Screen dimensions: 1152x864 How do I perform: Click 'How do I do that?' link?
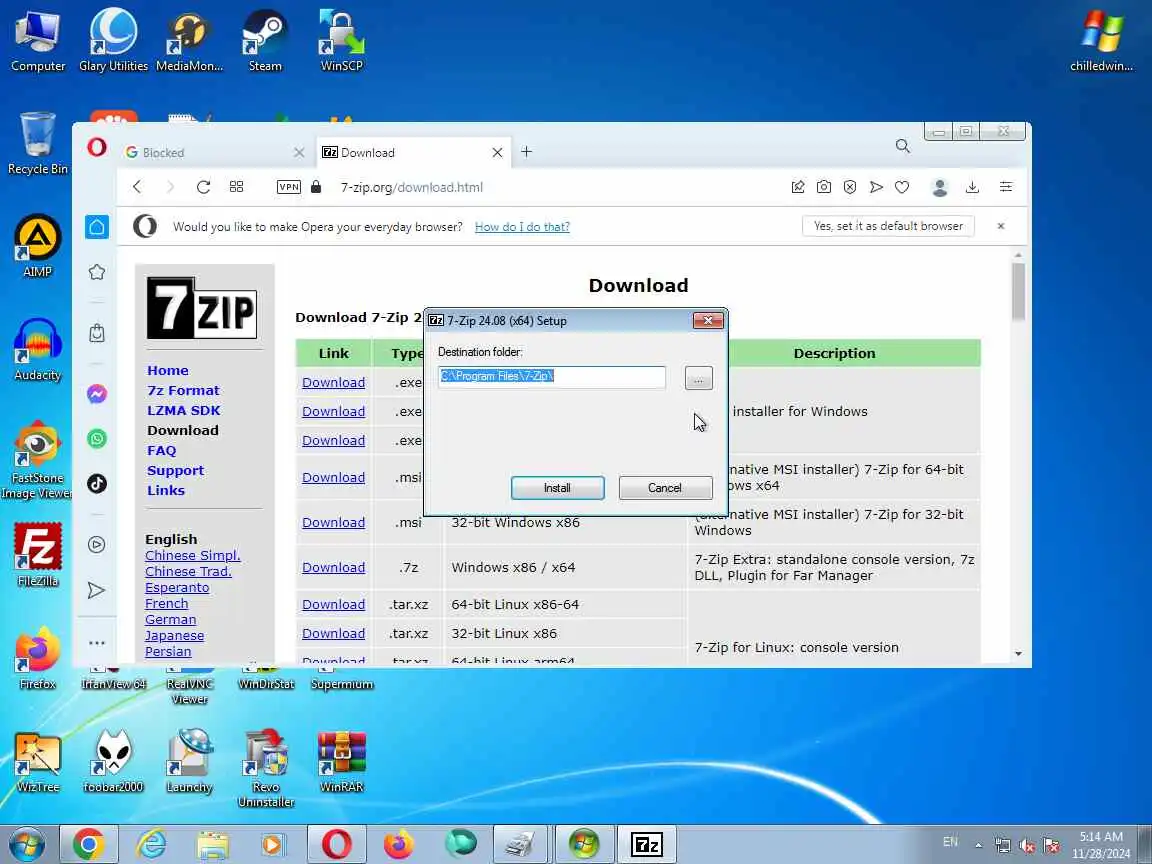coord(522,227)
